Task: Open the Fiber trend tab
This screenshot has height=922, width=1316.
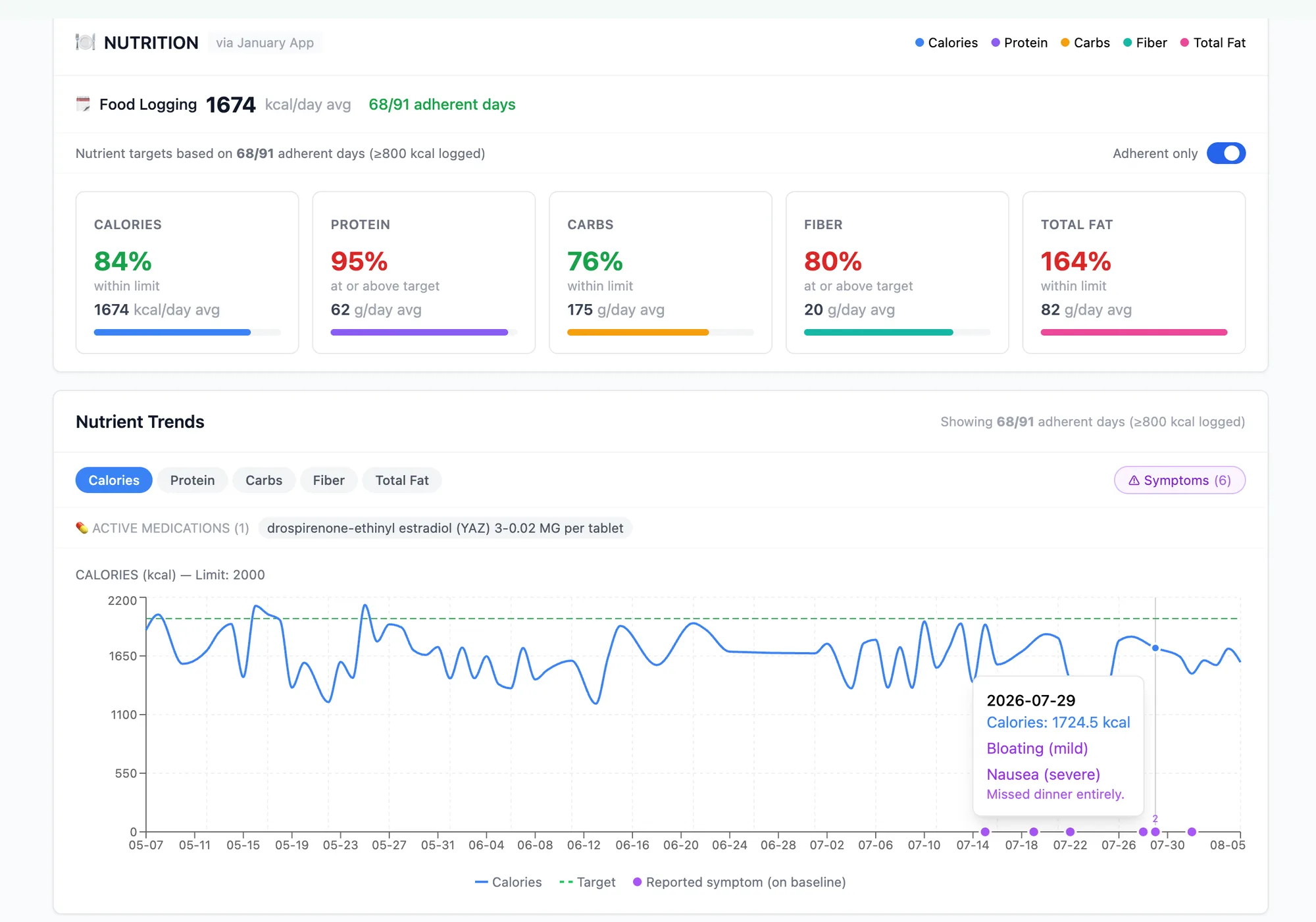Action: 328,480
